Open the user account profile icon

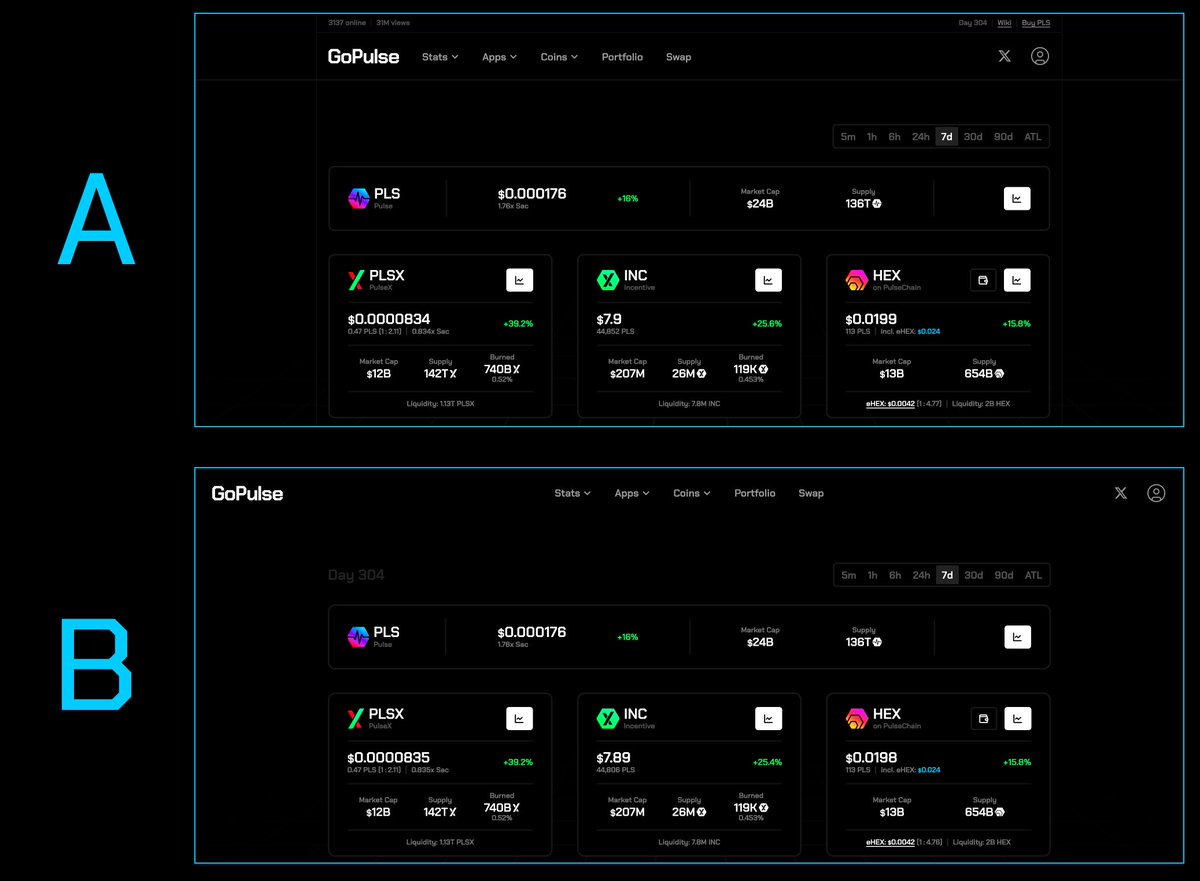(1040, 56)
